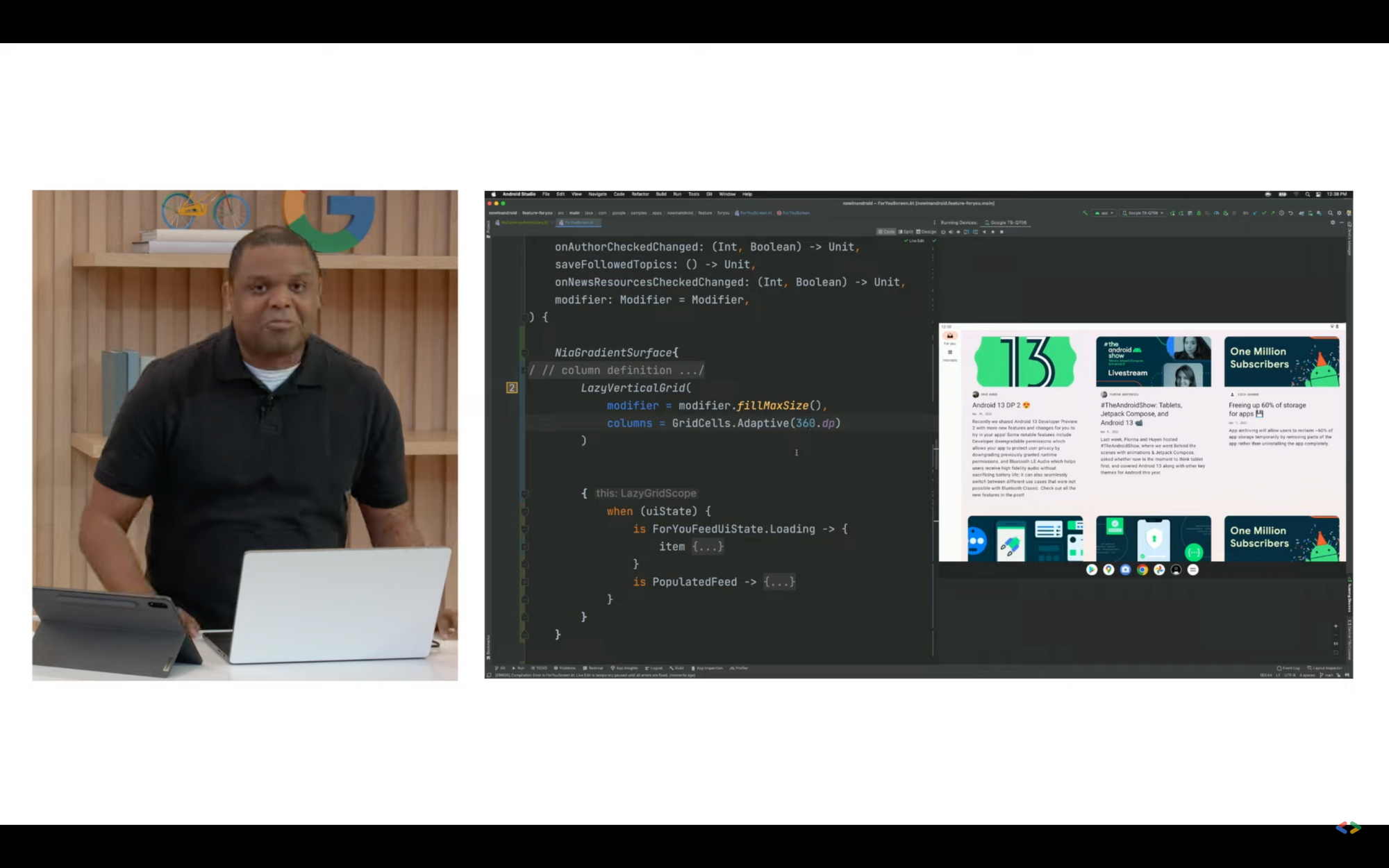Image resolution: width=1389 pixels, height=868 pixels.
Task: Click the macOS Spotlight search icon in menu bar
Action: click(x=1307, y=194)
